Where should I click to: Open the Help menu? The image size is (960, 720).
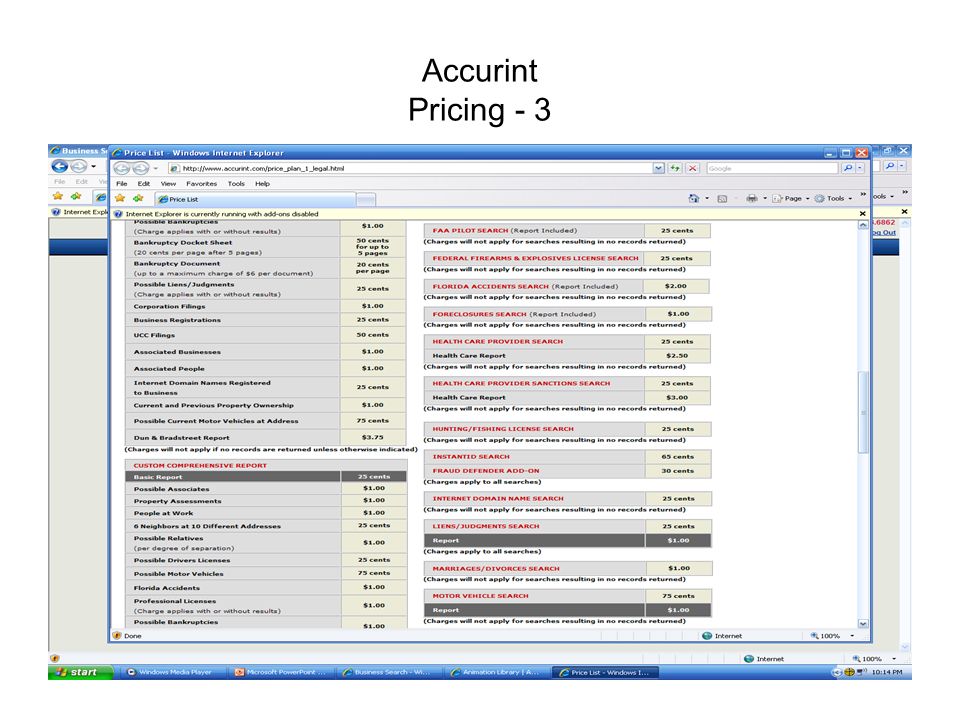coord(263,184)
